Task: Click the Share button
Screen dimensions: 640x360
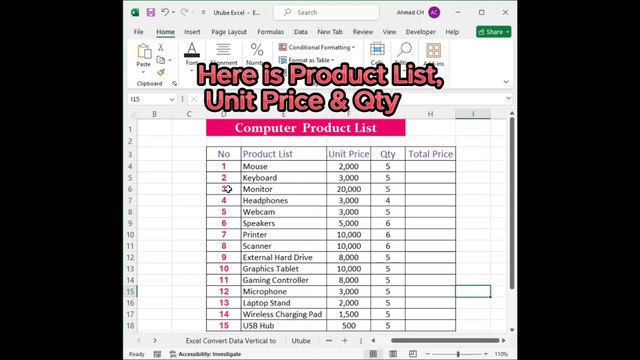Action: [493, 32]
